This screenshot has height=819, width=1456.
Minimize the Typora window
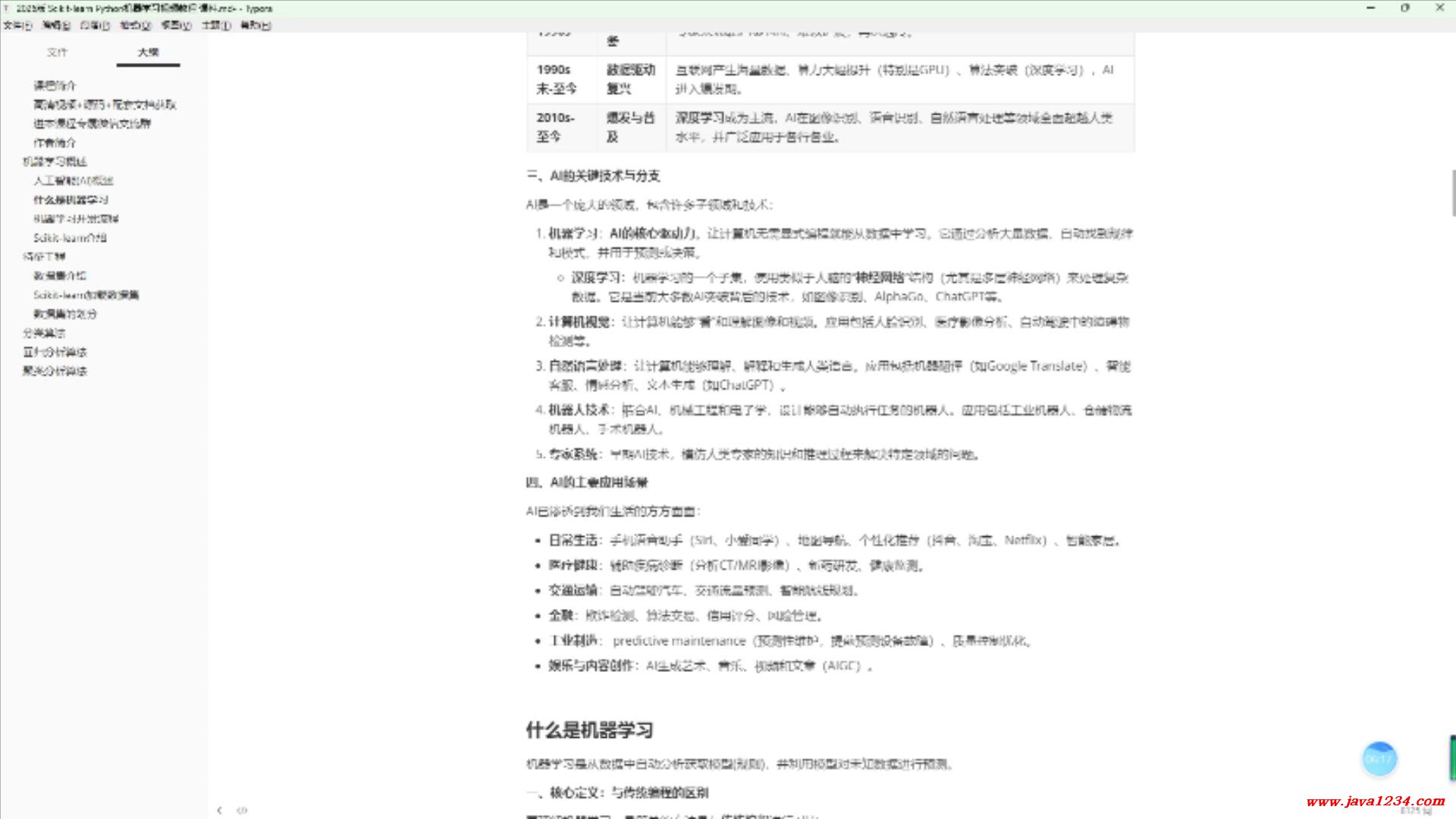point(1370,8)
